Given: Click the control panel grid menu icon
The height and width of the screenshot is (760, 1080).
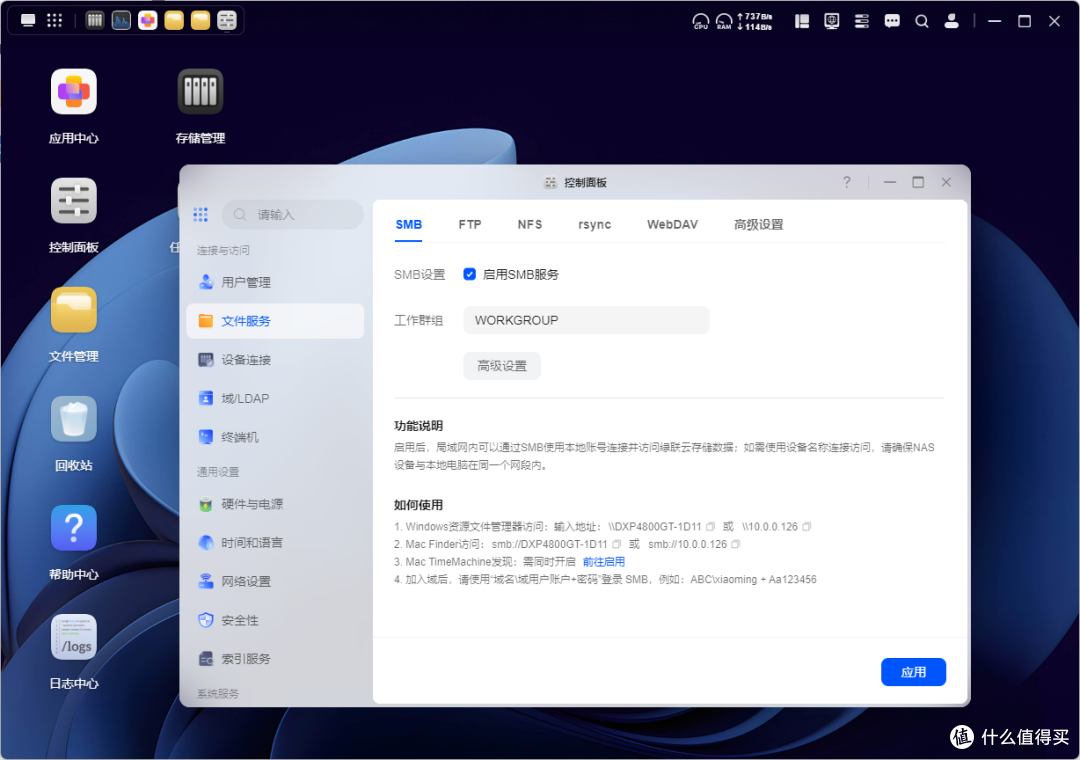Looking at the screenshot, I should pos(200,214).
